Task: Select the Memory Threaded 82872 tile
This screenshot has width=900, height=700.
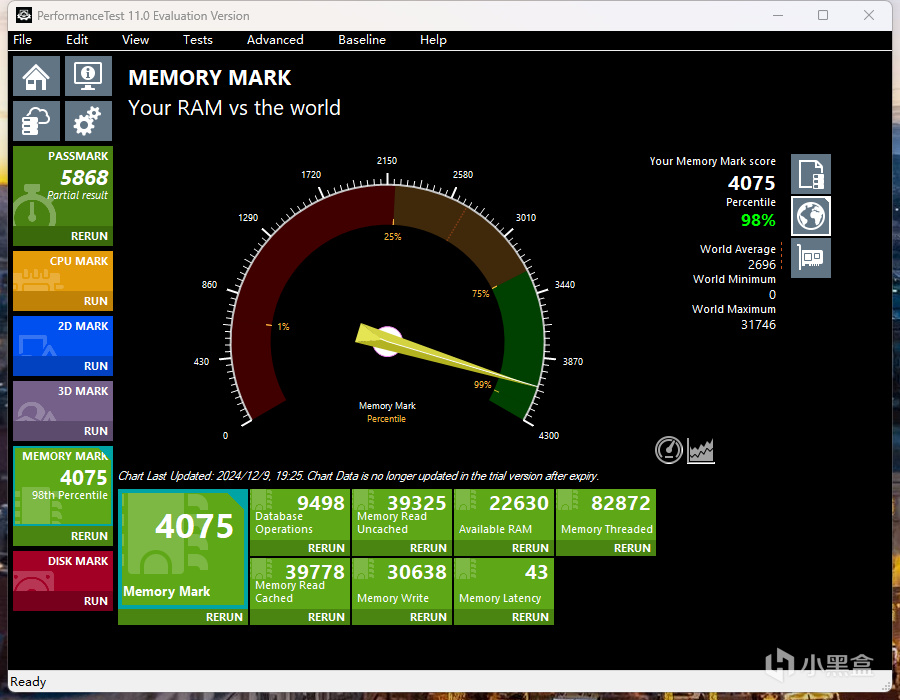Action: (606, 515)
